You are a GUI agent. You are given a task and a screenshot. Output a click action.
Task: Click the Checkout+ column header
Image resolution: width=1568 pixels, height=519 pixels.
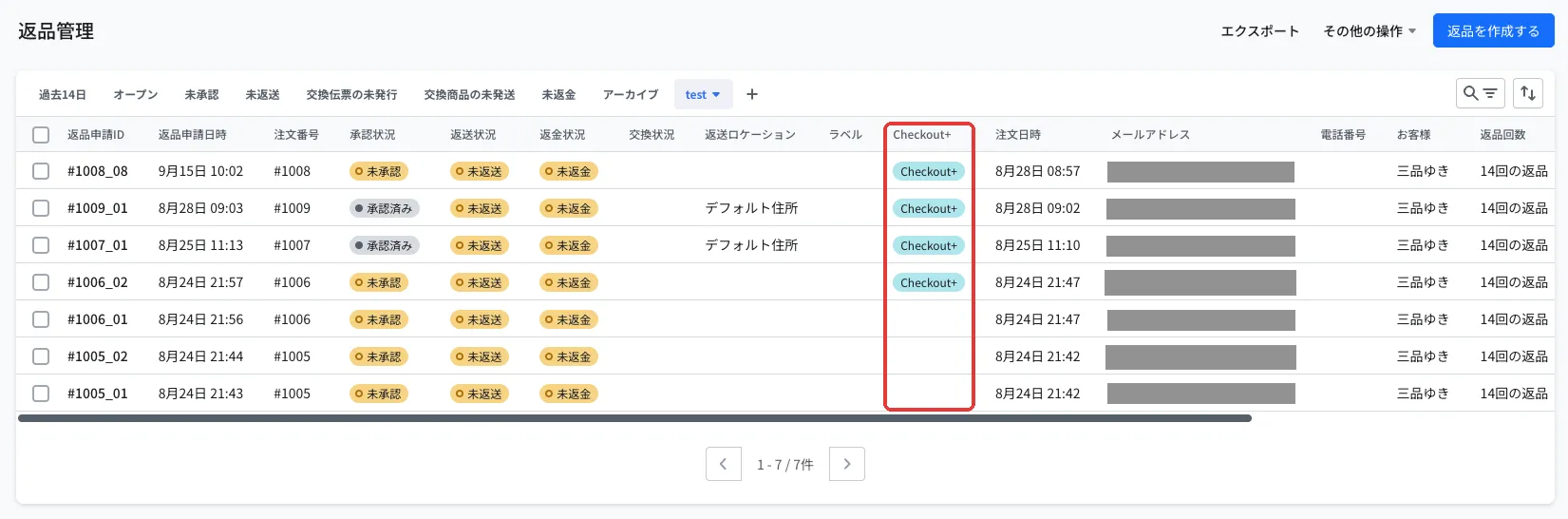pos(922,135)
